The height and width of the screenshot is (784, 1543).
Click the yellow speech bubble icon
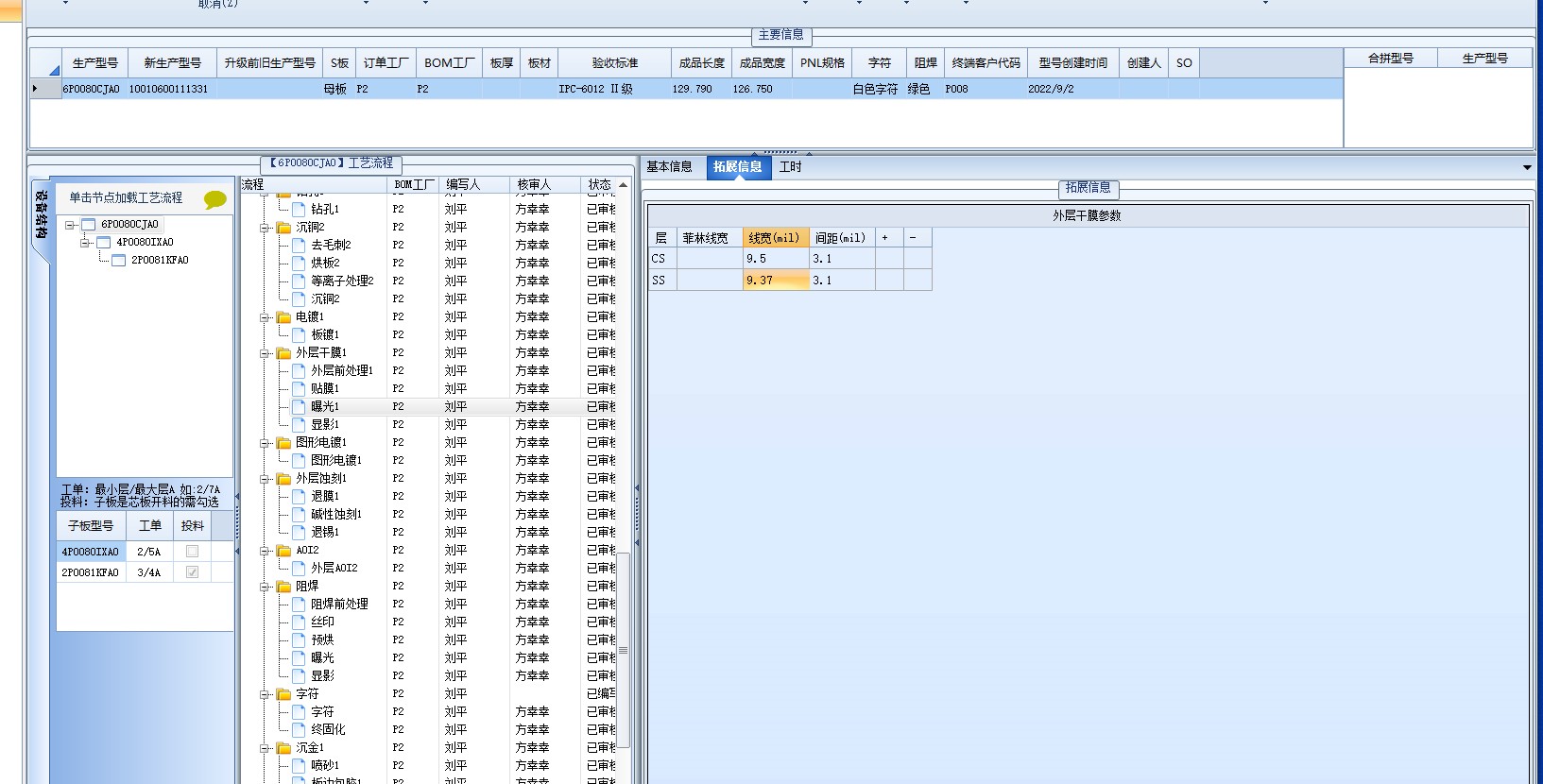214,199
